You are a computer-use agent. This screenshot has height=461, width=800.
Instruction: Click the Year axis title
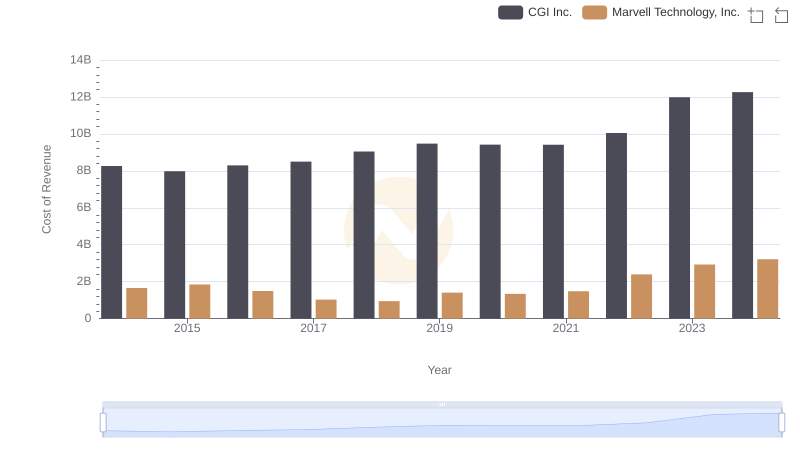pyautogui.click(x=439, y=370)
